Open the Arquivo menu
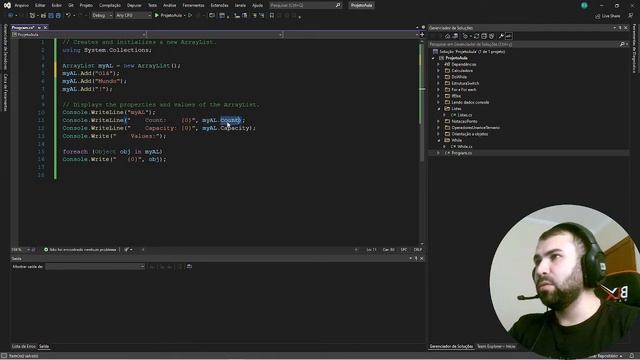Image resolution: width=640 pixels, height=360 pixels. [x=22, y=5]
